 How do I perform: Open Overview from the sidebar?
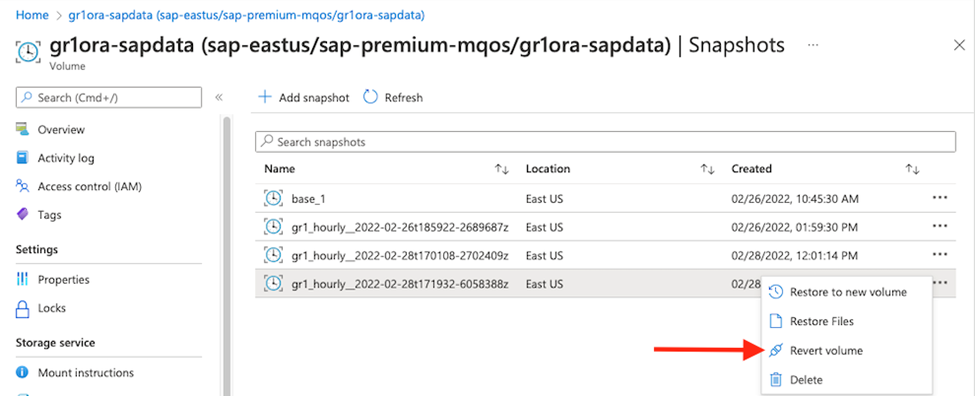61,129
